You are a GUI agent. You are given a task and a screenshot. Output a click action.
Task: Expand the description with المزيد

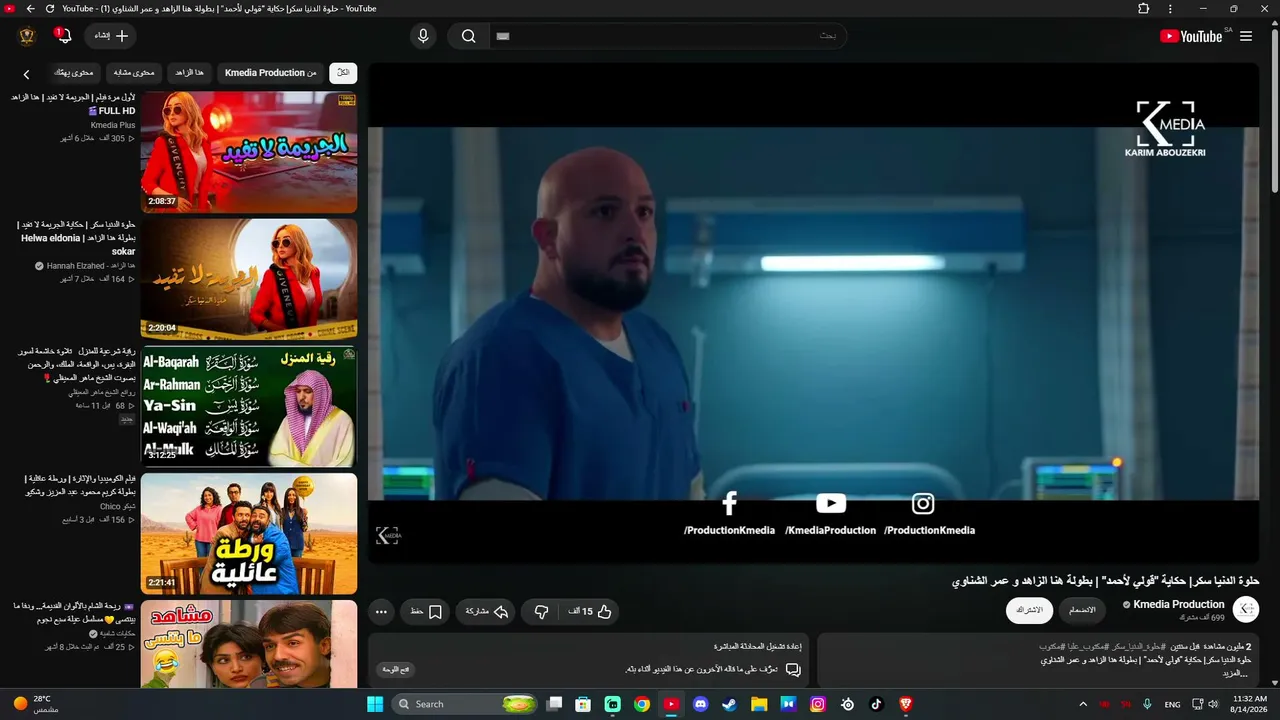click(1236, 674)
